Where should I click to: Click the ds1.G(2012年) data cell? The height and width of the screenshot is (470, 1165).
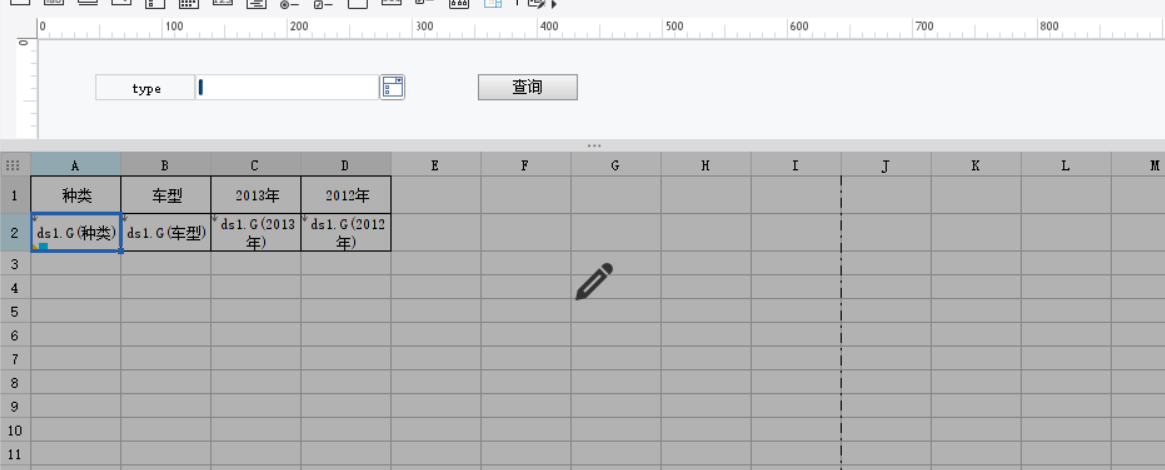(x=346, y=233)
